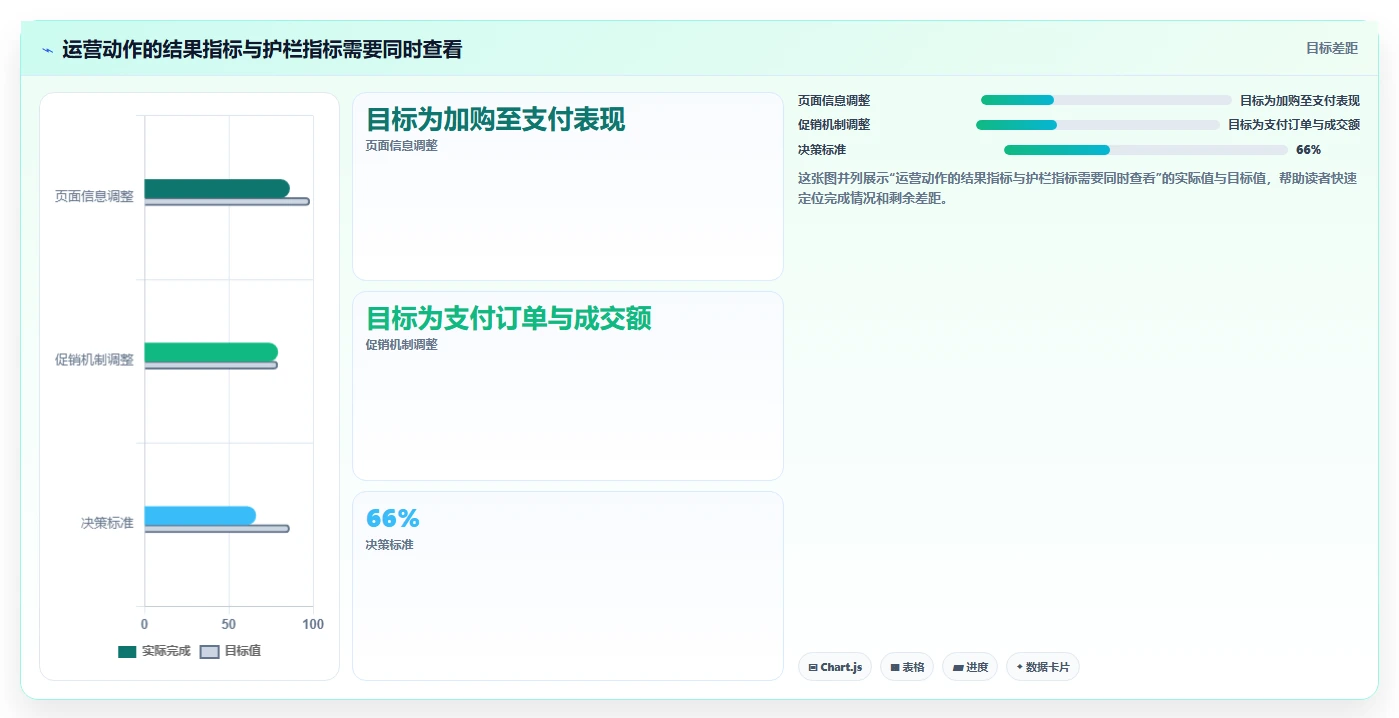This screenshot has width=1399, height=718.
Task: Select the Chart.js tag
Action: [835, 667]
